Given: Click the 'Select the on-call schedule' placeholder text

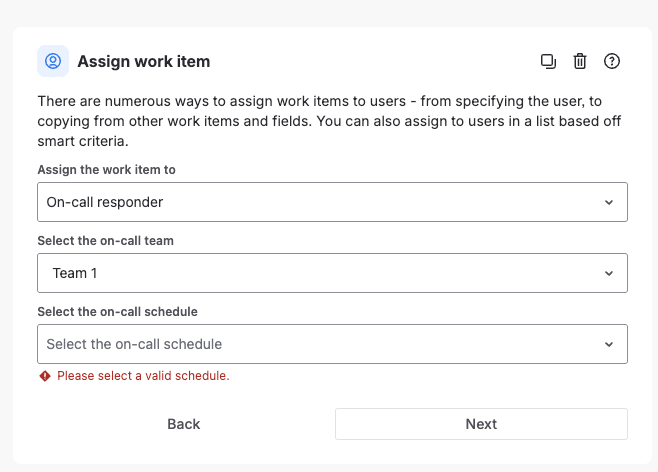Looking at the screenshot, I should coord(134,344).
